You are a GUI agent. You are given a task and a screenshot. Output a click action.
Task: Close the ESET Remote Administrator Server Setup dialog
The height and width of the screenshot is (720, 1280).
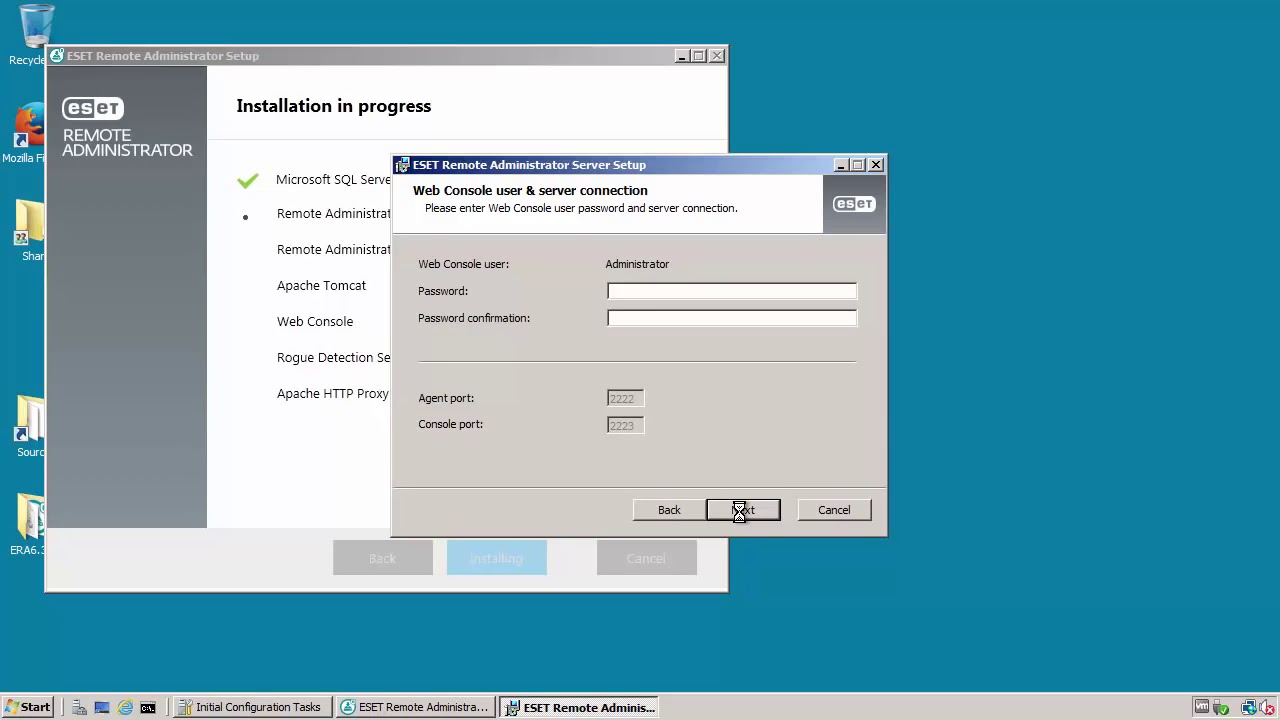pos(876,165)
